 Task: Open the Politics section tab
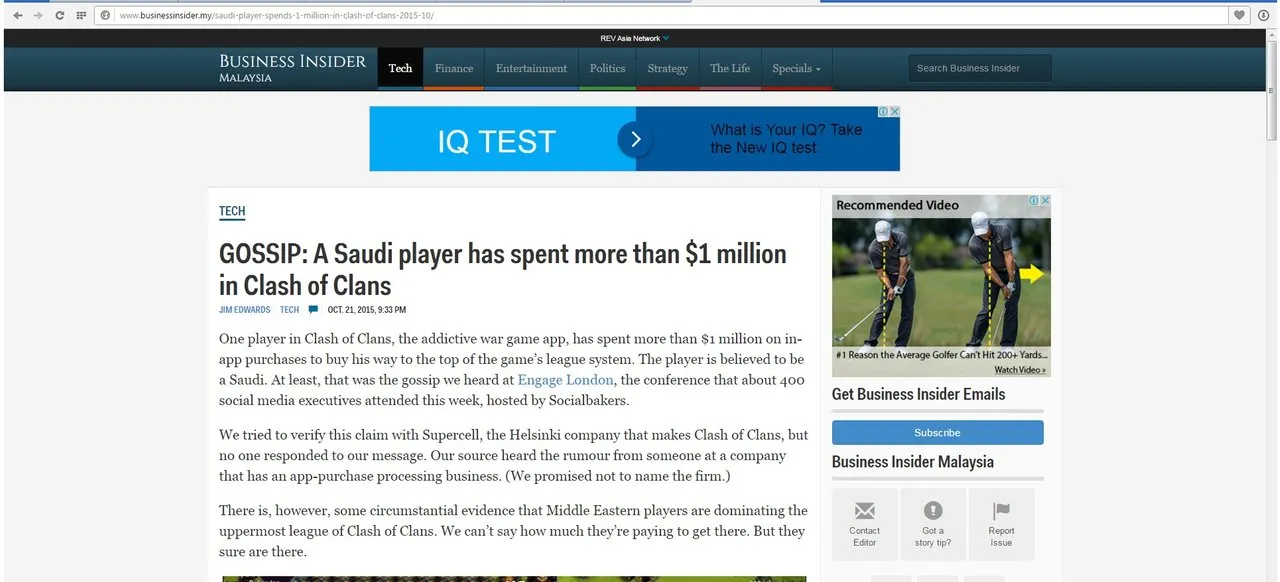click(x=607, y=68)
